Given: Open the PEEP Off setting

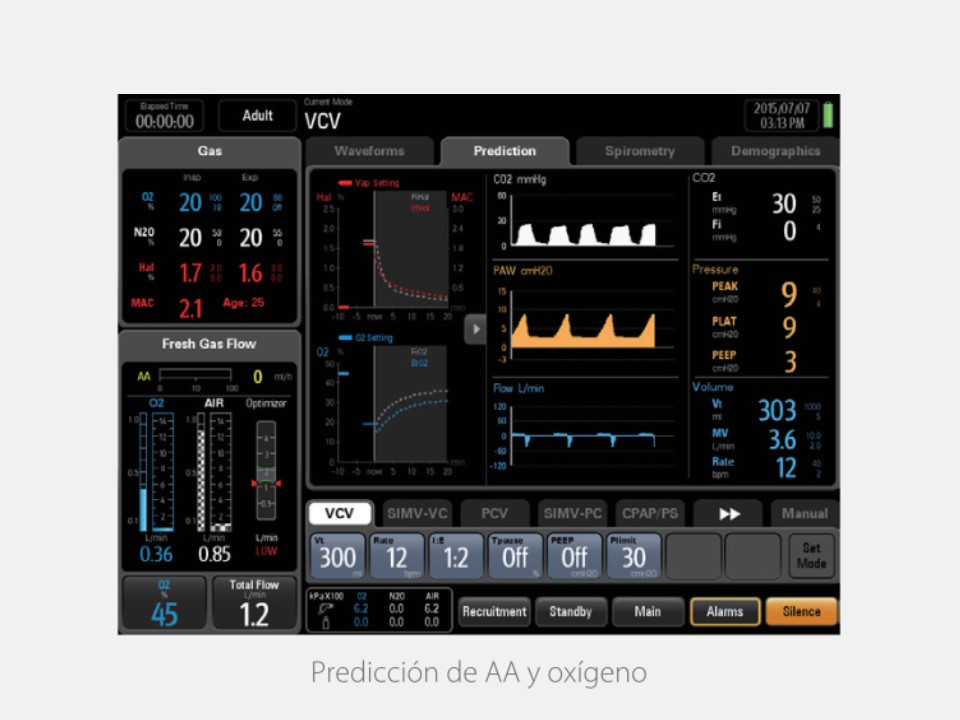Looking at the screenshot, I should 574,556.
